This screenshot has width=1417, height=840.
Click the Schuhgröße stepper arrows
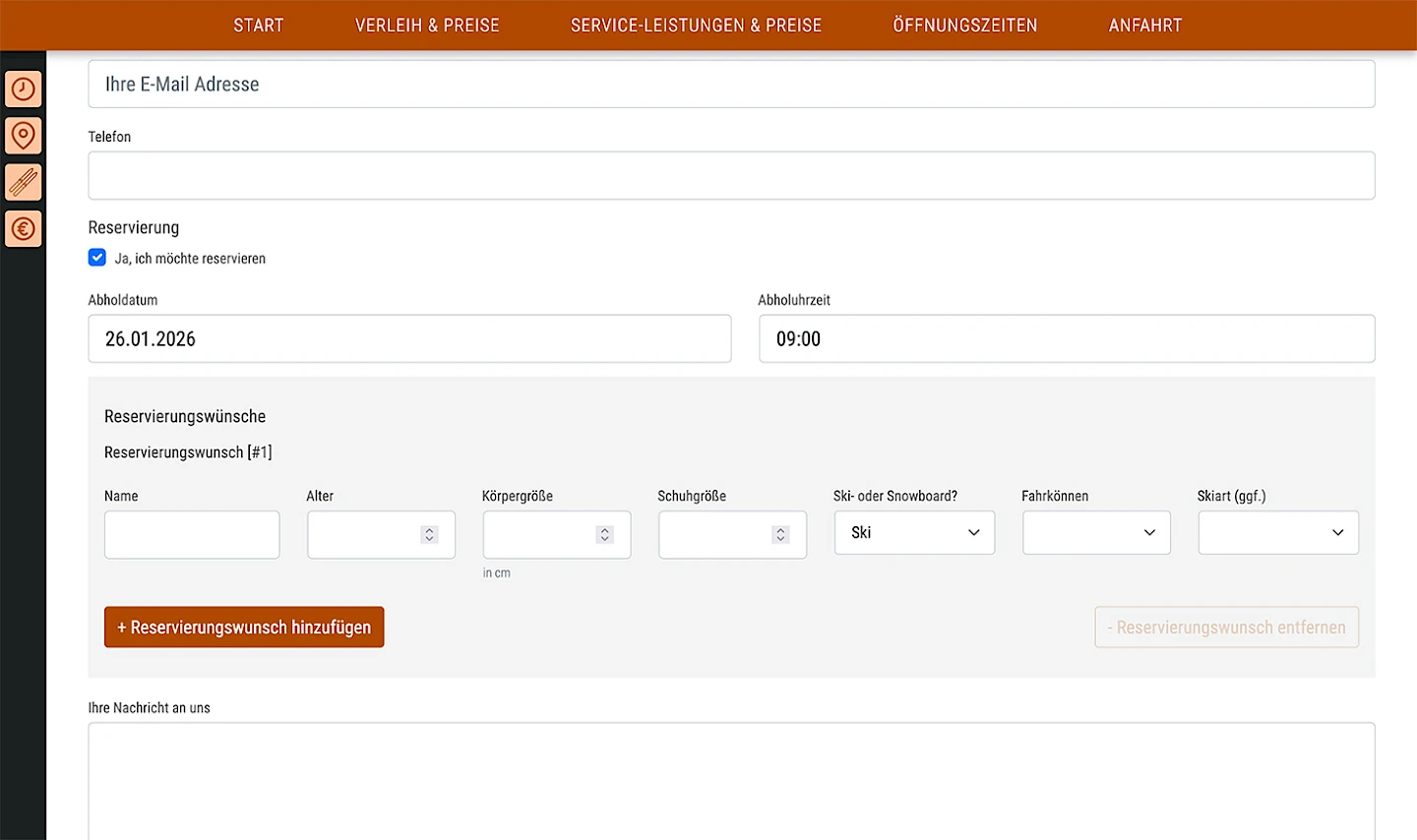(x=780, y=534)
